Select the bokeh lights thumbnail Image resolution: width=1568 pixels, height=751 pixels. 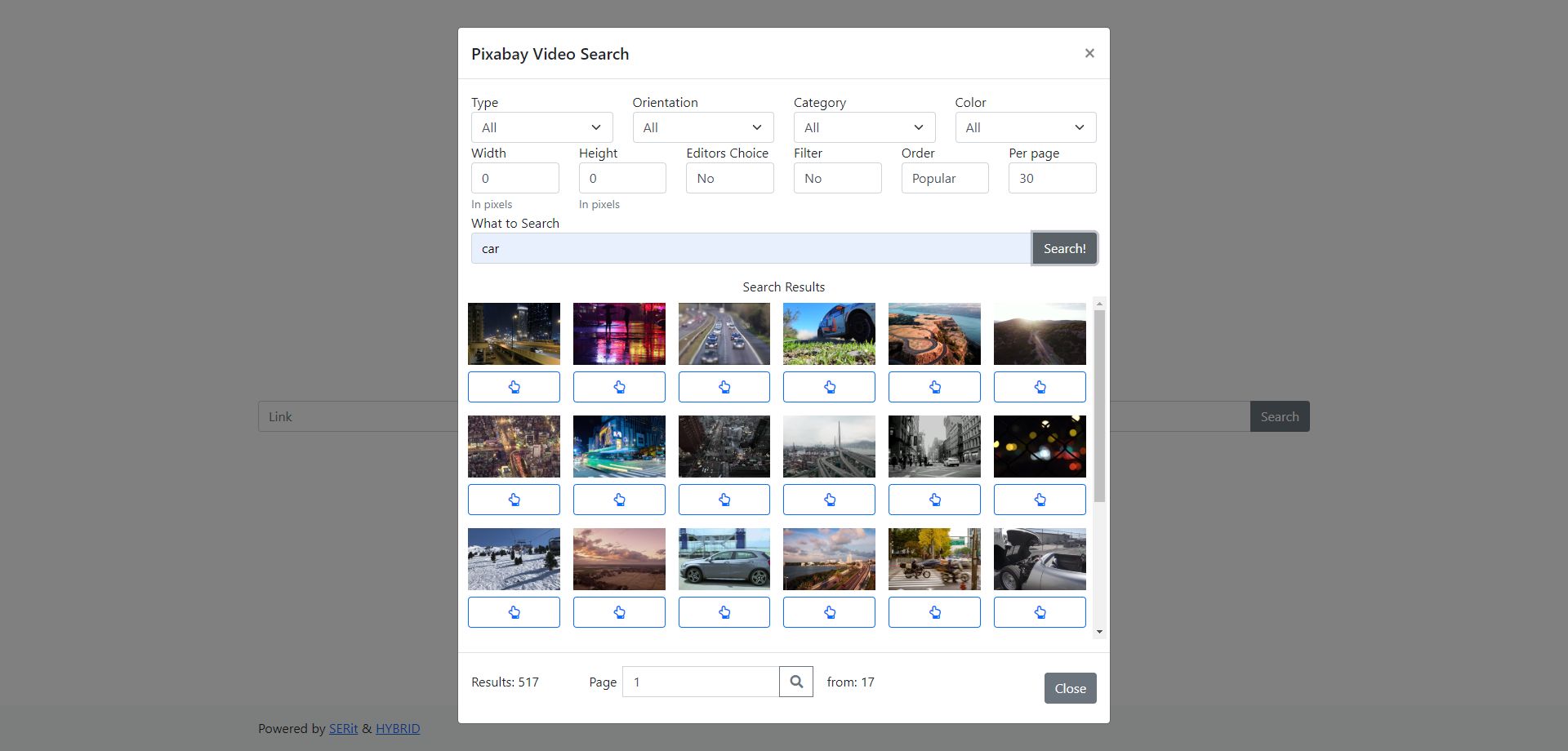point(1040,447)
